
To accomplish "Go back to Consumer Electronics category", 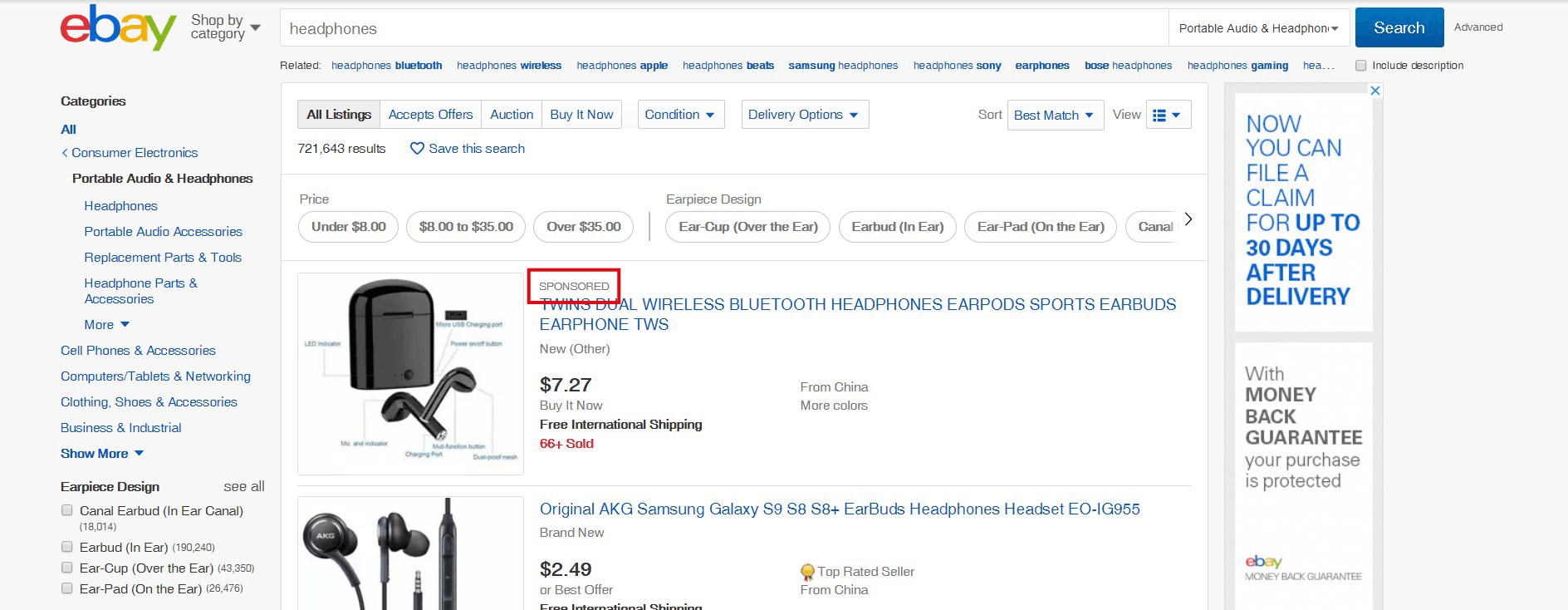I will (x=135, y=153).
